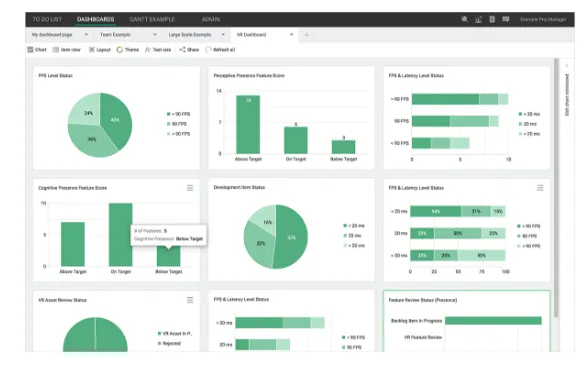Expand the minimized Edit chart side panel

click(x=567, y=66)
